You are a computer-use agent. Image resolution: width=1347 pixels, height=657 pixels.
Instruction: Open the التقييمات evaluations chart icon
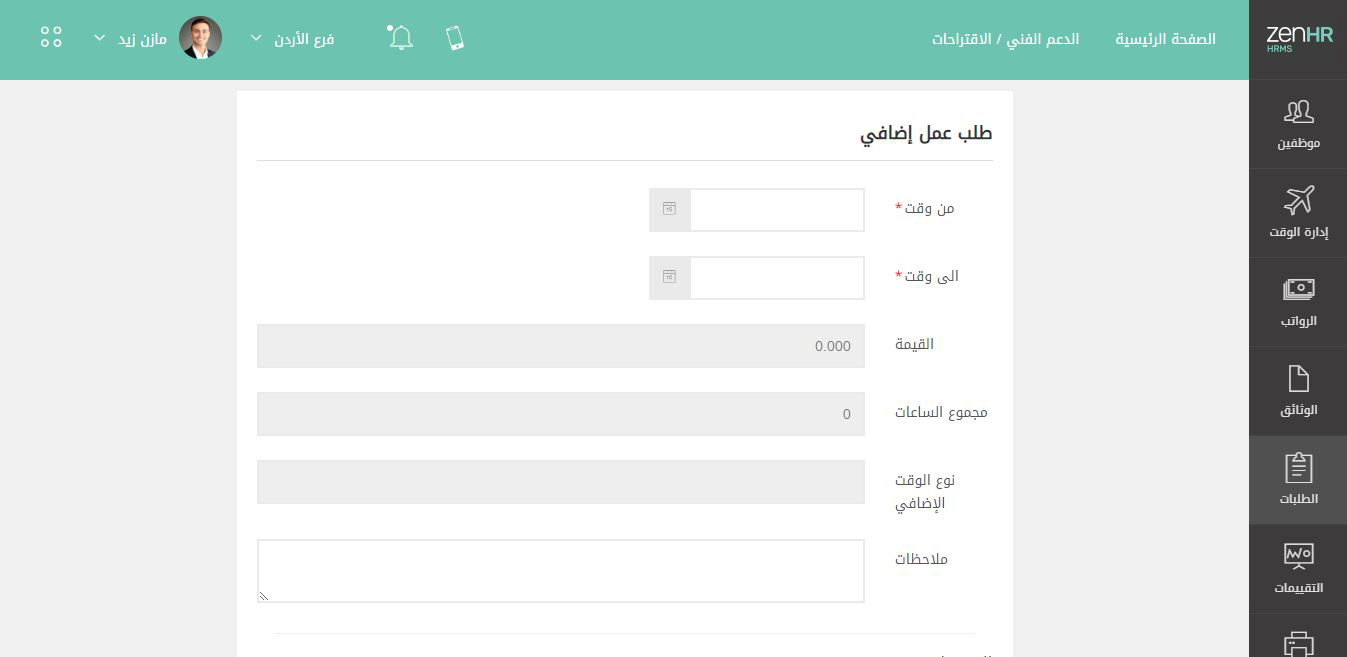point(1298,555)
